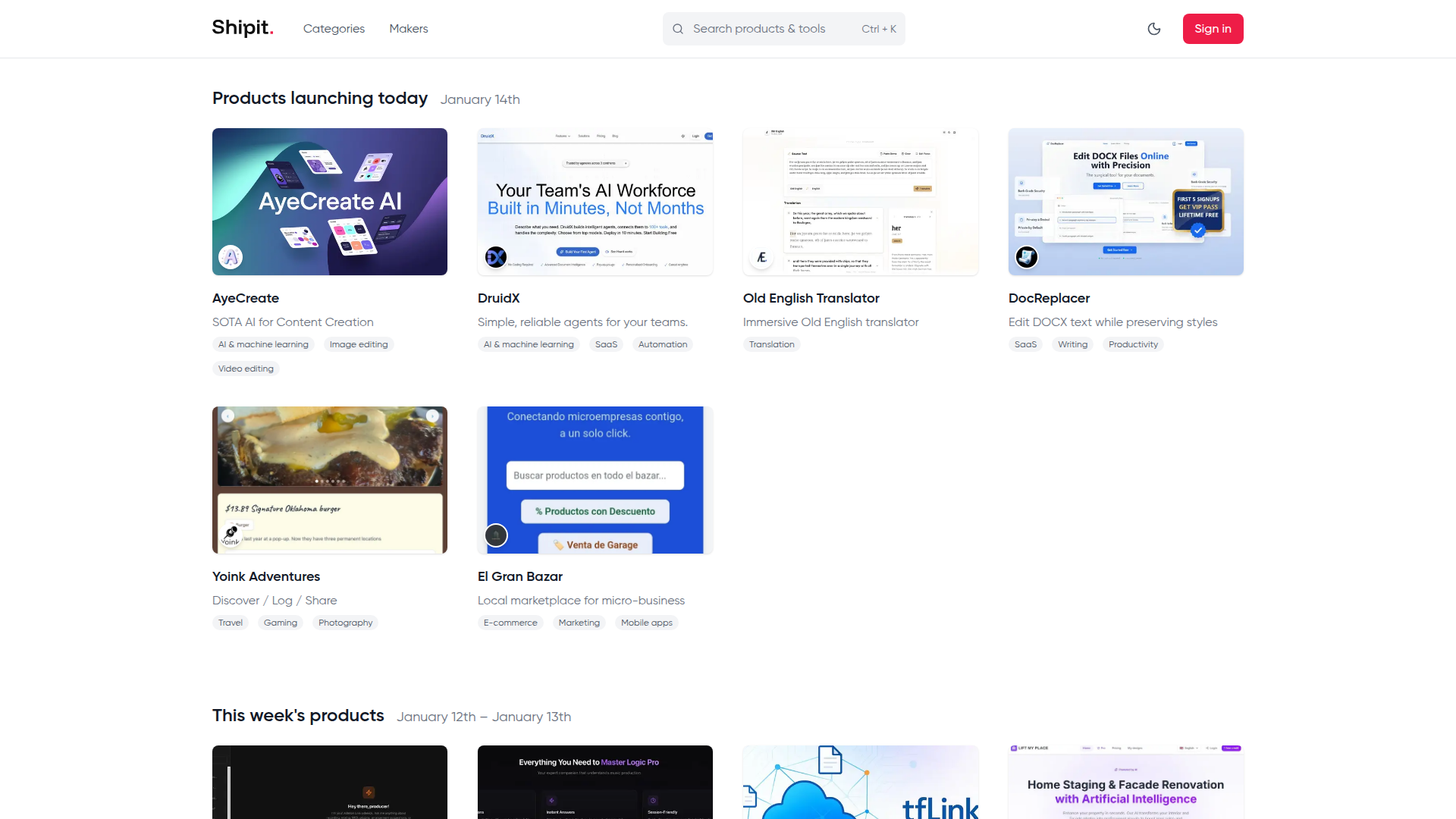Click 'Edit DOCX text while preserving styles' tagline
Image resolution: width=1456 pixels, height=819 pixels.
(x=1113, y=322)
